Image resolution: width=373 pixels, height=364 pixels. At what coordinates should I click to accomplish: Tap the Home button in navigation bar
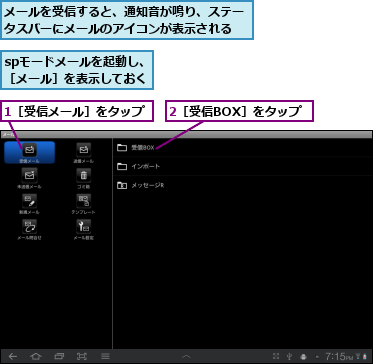click(36, 356)
